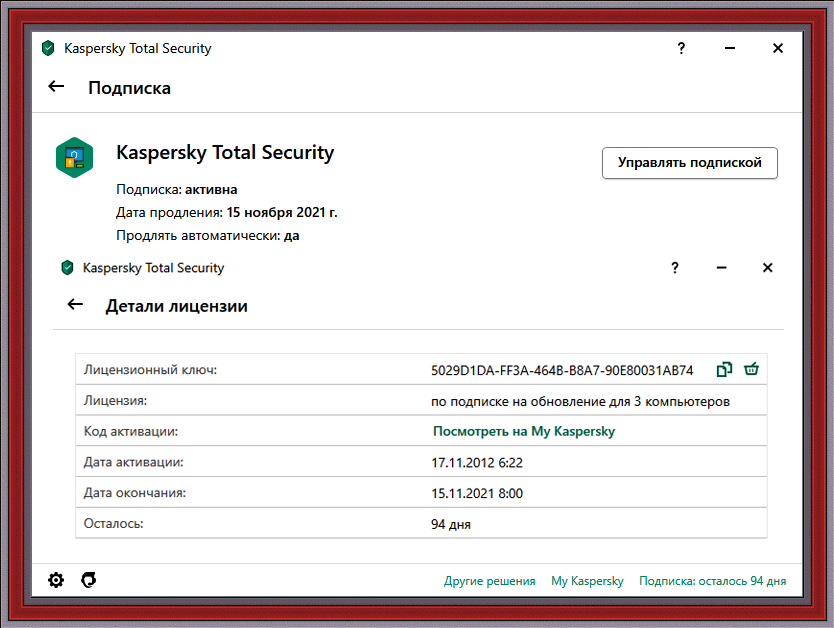Image resolution: width=834 pixels, height=628 pixels.
Task: Click the Дата активации: row label
Action: tap(134, 462)
